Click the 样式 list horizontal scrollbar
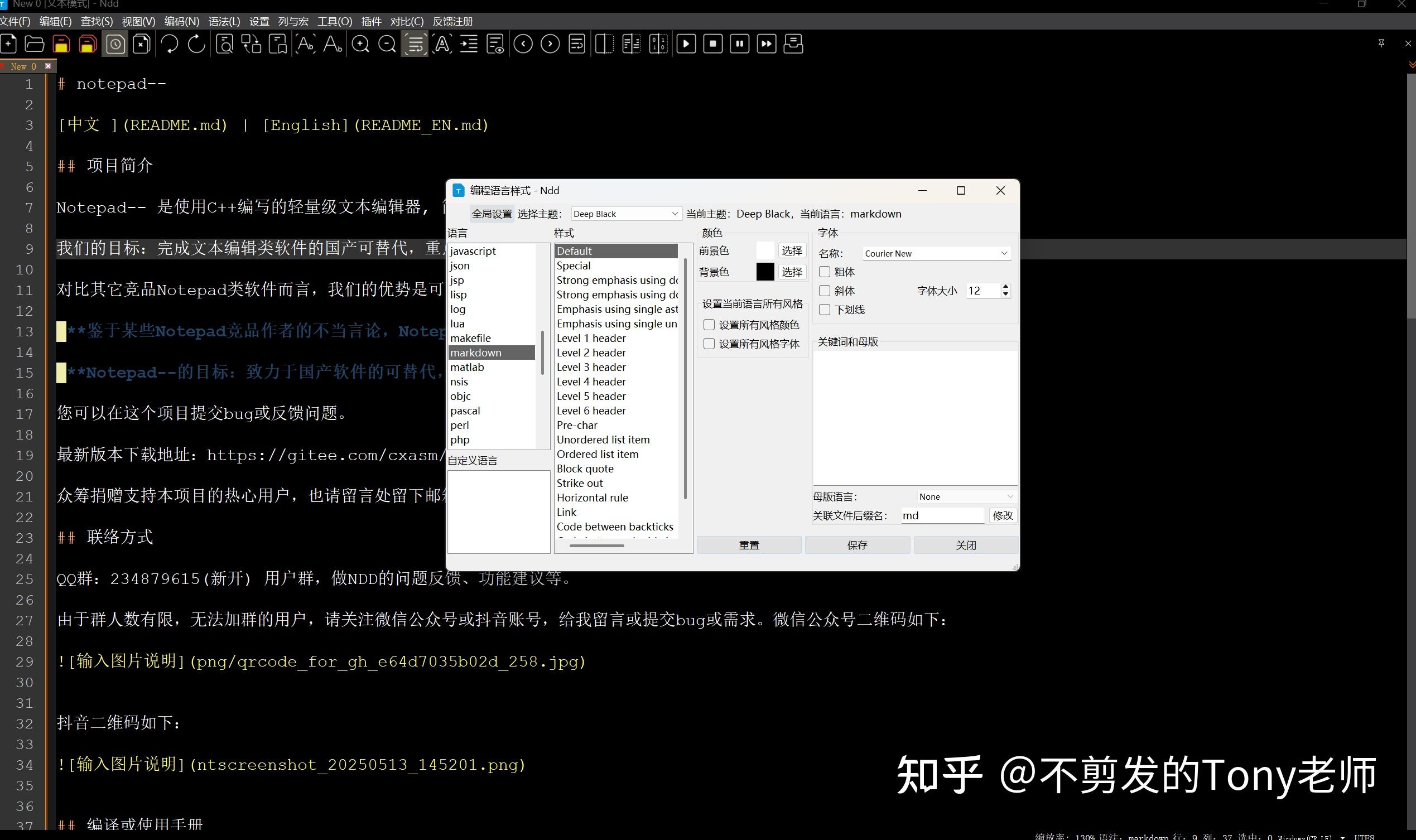The height and width of the screenshot is (840, 1416). tap(597, 545)
